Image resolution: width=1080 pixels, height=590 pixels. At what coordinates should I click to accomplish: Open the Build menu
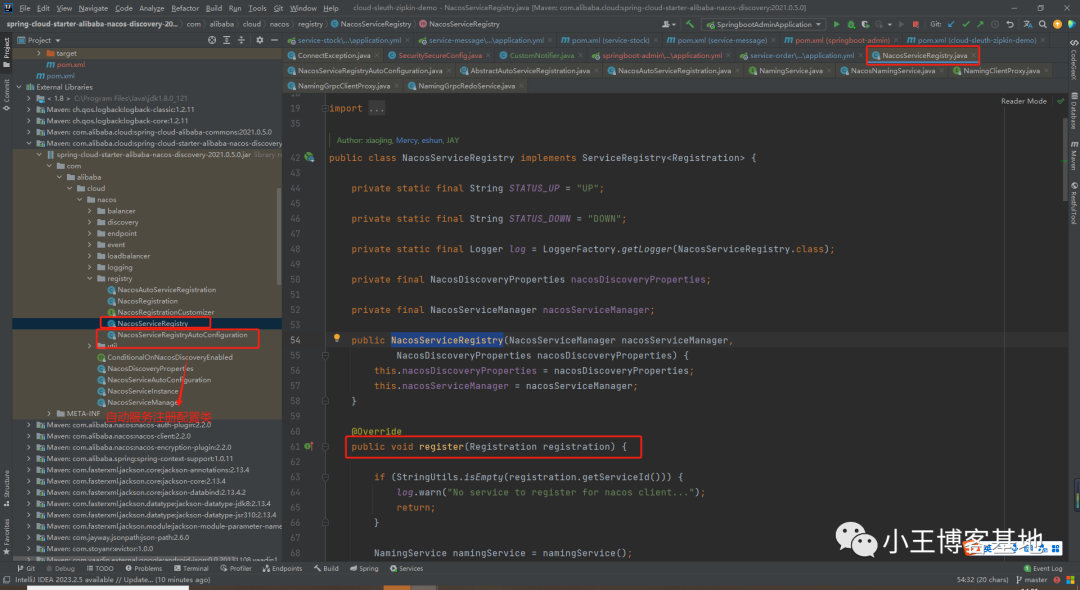coord(214,8)
